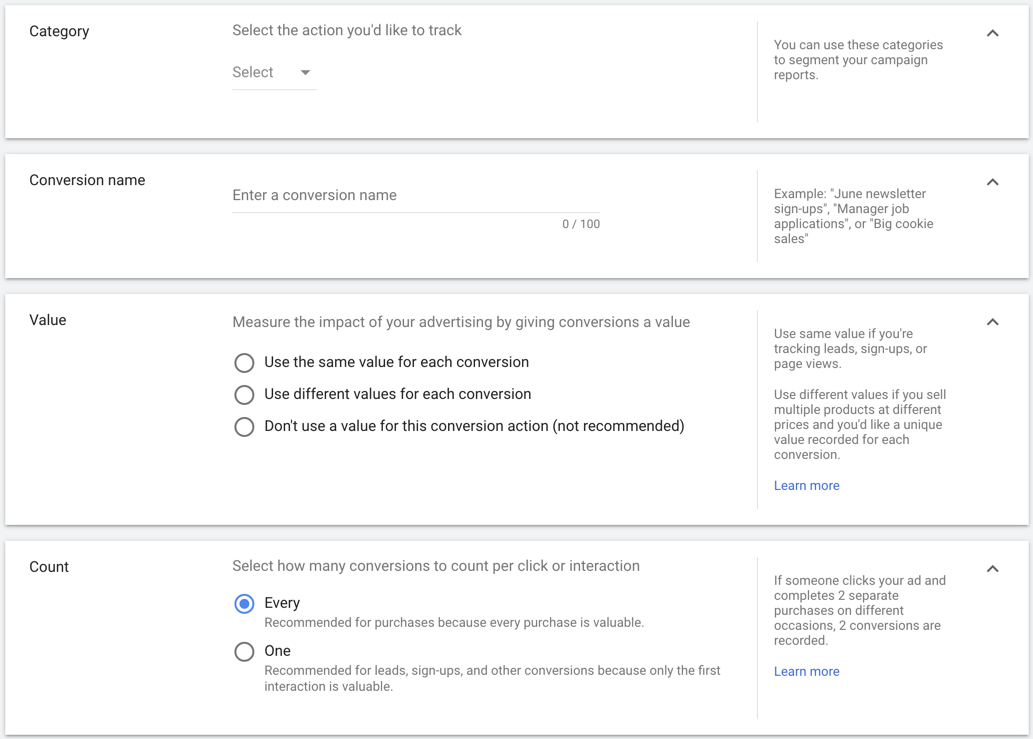Click the 'Conversion name' section heading

(87, 180)
